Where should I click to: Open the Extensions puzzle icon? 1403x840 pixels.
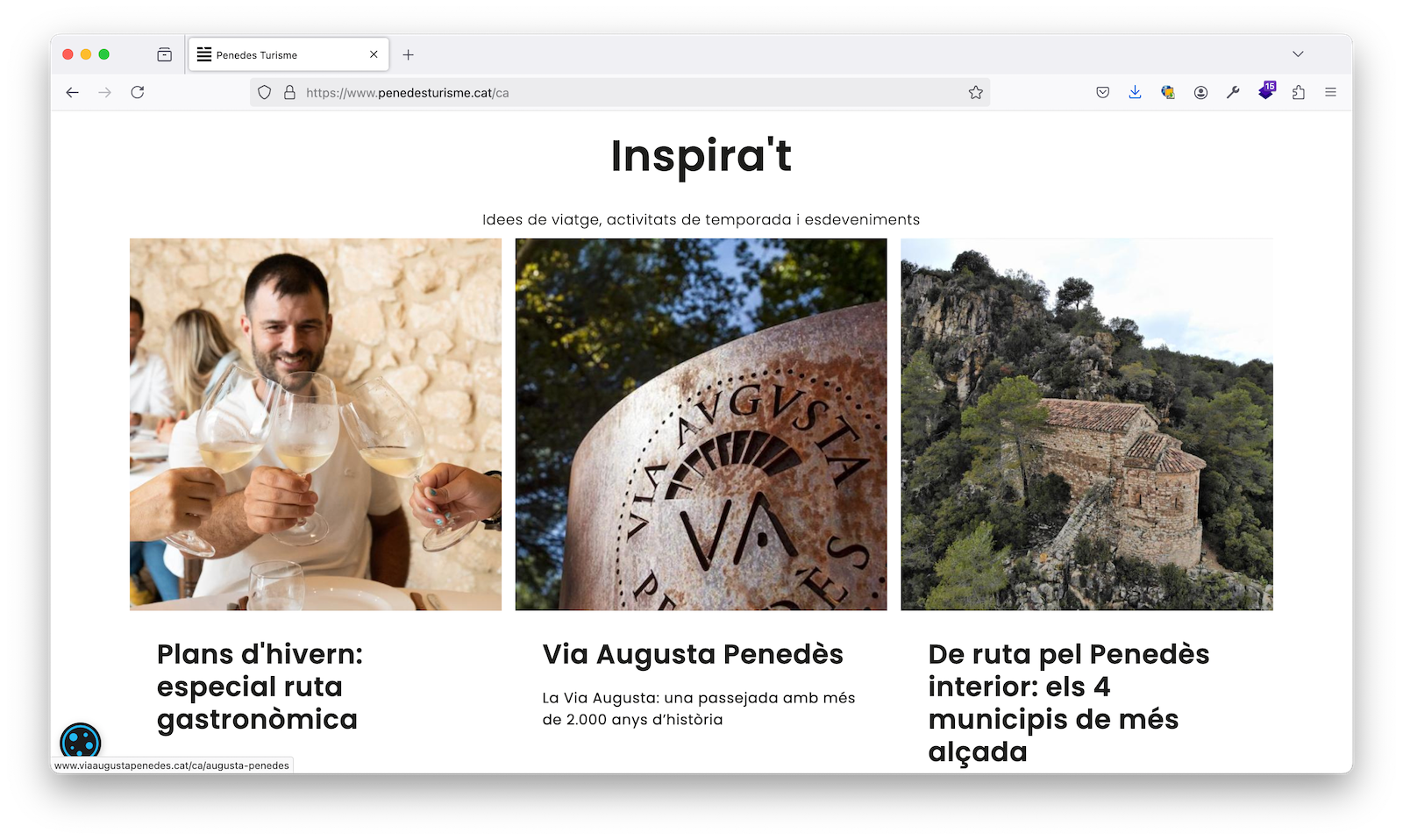pos(1298,92)
